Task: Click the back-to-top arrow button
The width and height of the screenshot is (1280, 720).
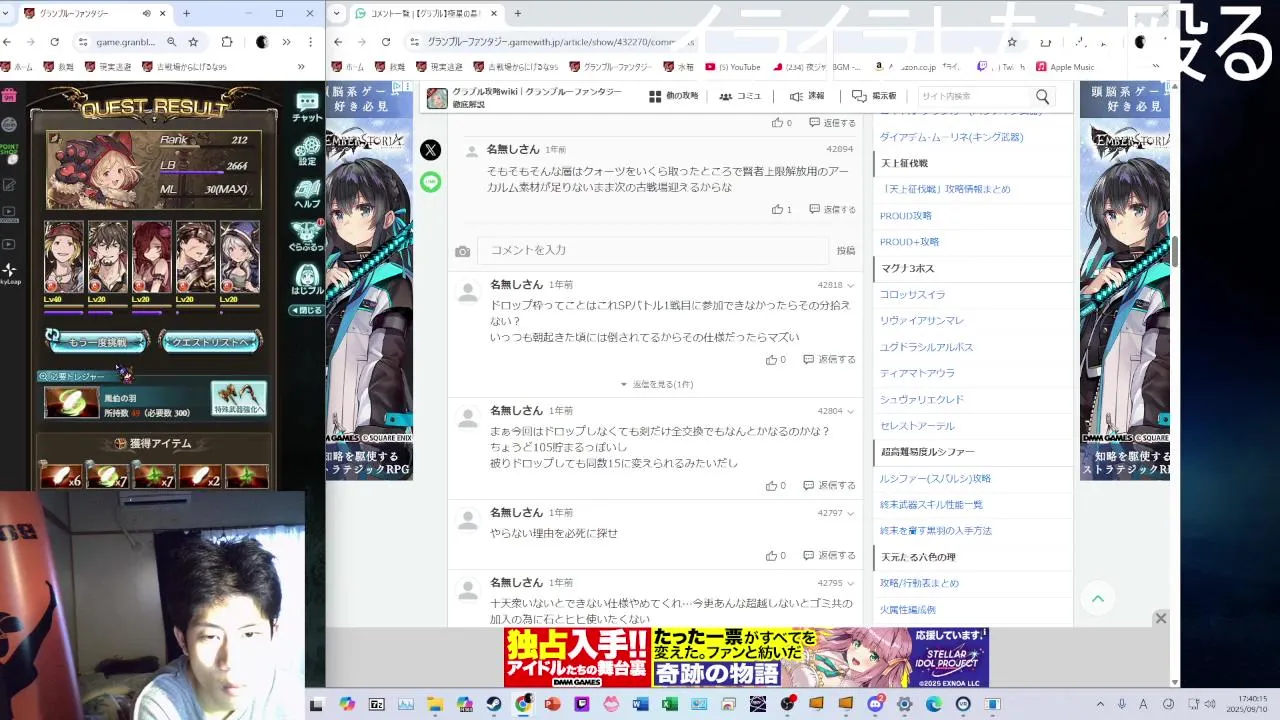Action: coord(1097,598)
